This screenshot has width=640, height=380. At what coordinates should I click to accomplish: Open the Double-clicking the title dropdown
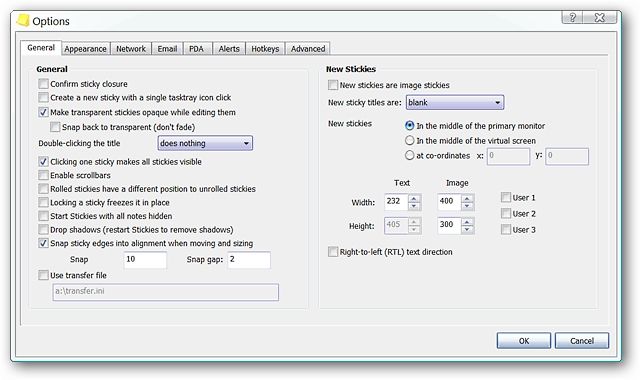205,143
